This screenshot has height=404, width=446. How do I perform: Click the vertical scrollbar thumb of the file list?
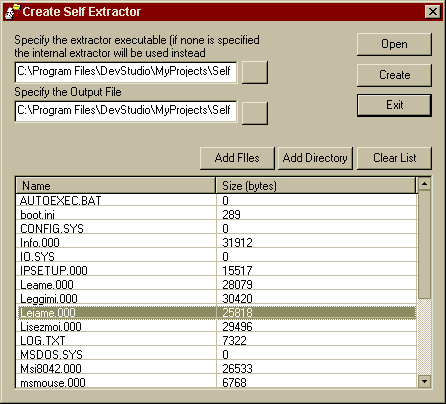[424, 244]
